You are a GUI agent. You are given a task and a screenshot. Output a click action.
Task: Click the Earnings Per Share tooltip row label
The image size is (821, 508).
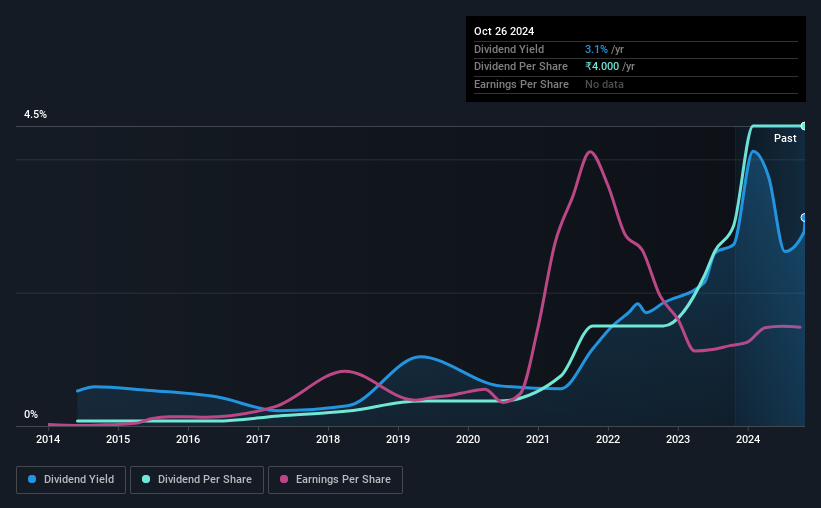pyautogui.click(x=522, y=84)
